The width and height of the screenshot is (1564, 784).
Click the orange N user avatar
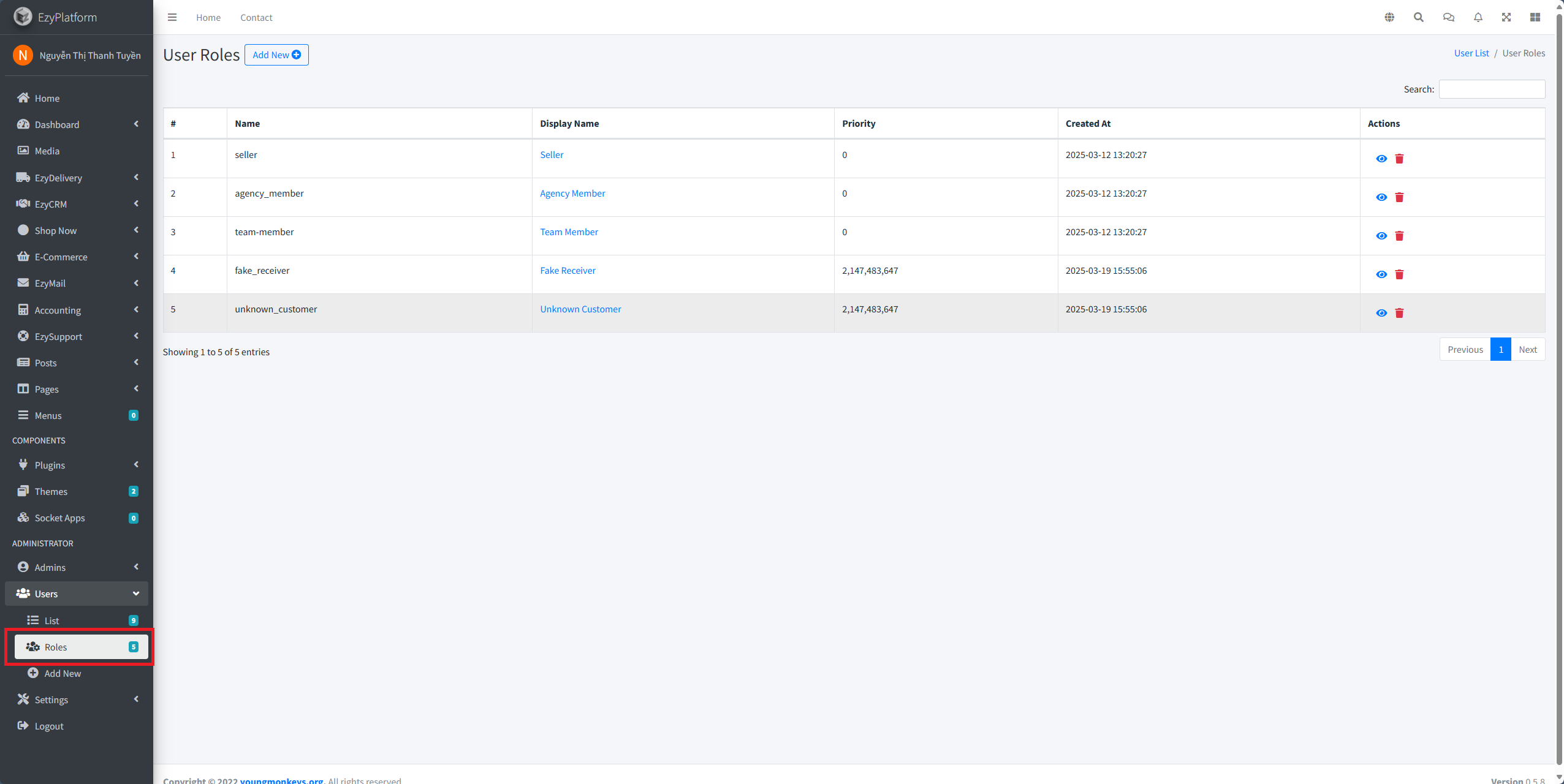click(23, 55)
